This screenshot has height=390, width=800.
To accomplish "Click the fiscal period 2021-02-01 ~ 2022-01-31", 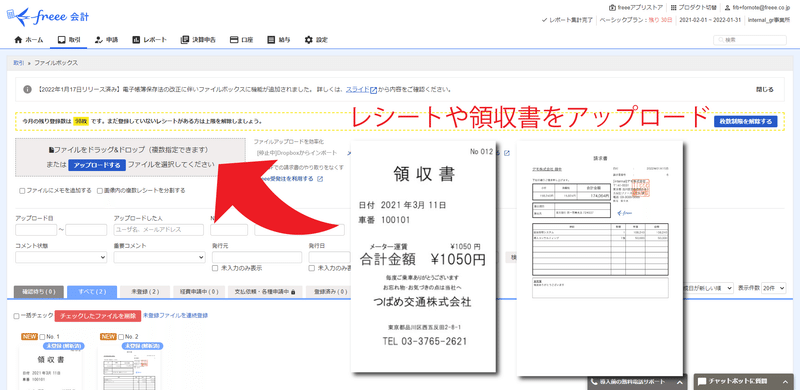I will coord(710,20).
